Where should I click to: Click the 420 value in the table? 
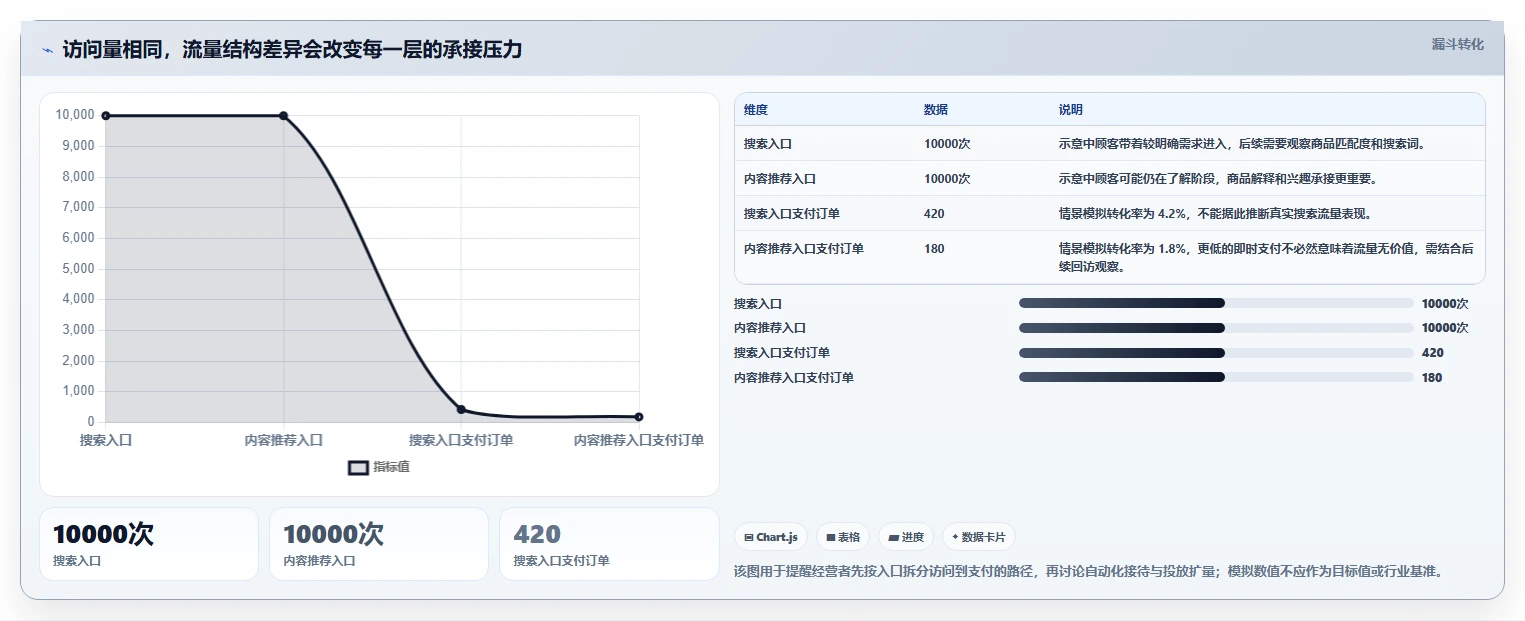click(934, 214)
